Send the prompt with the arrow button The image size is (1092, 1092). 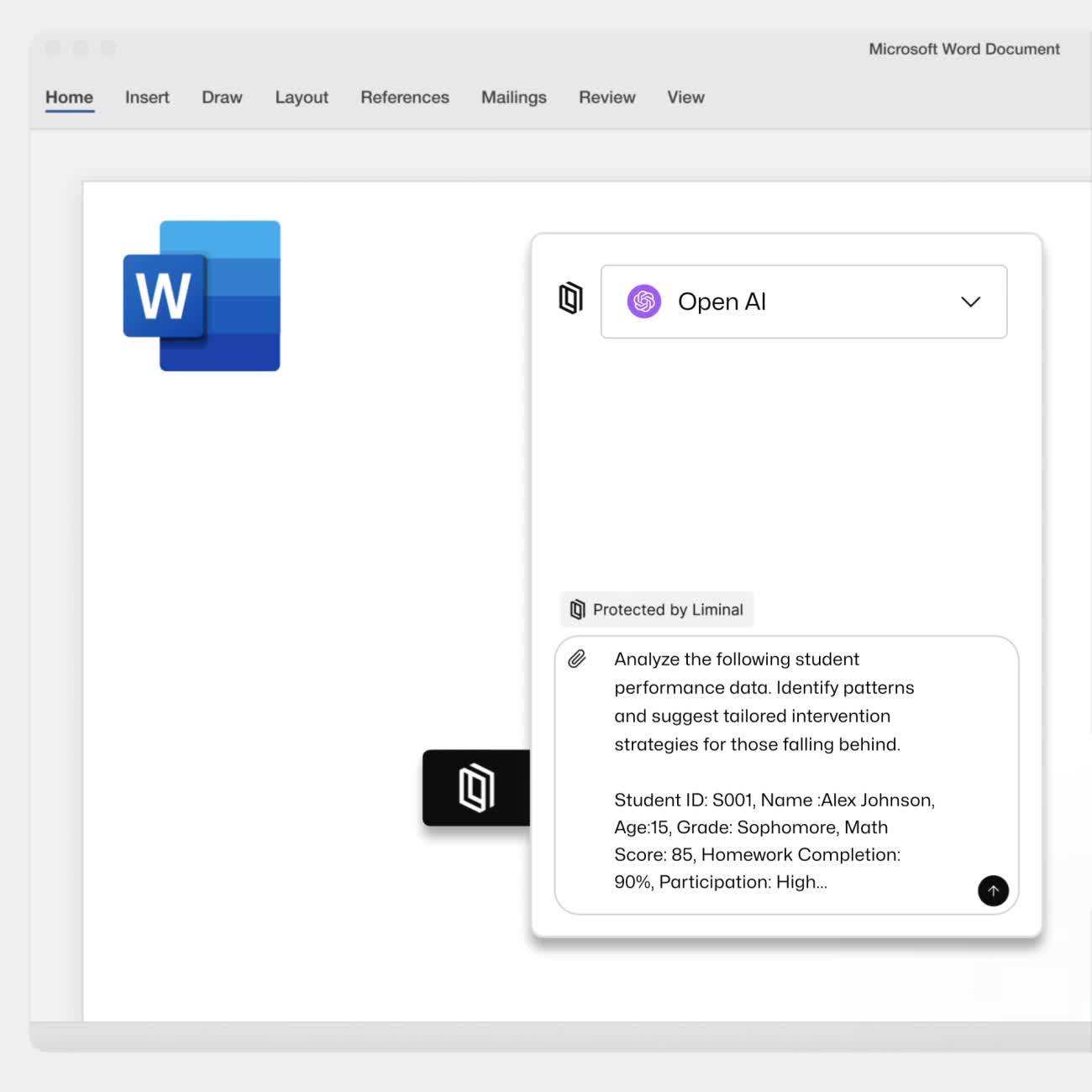[x=993, y=890]
